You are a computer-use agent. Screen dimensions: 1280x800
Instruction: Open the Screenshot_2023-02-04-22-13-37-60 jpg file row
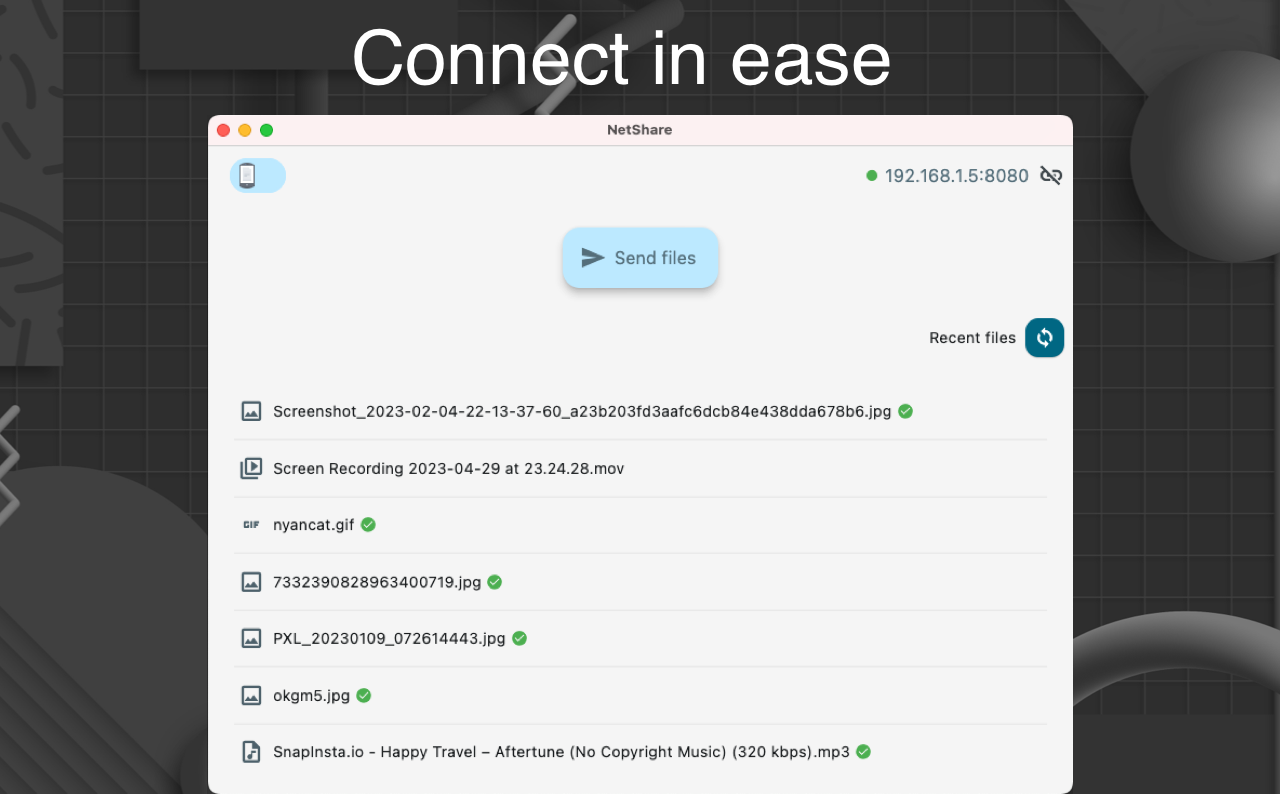pos(640,411)
